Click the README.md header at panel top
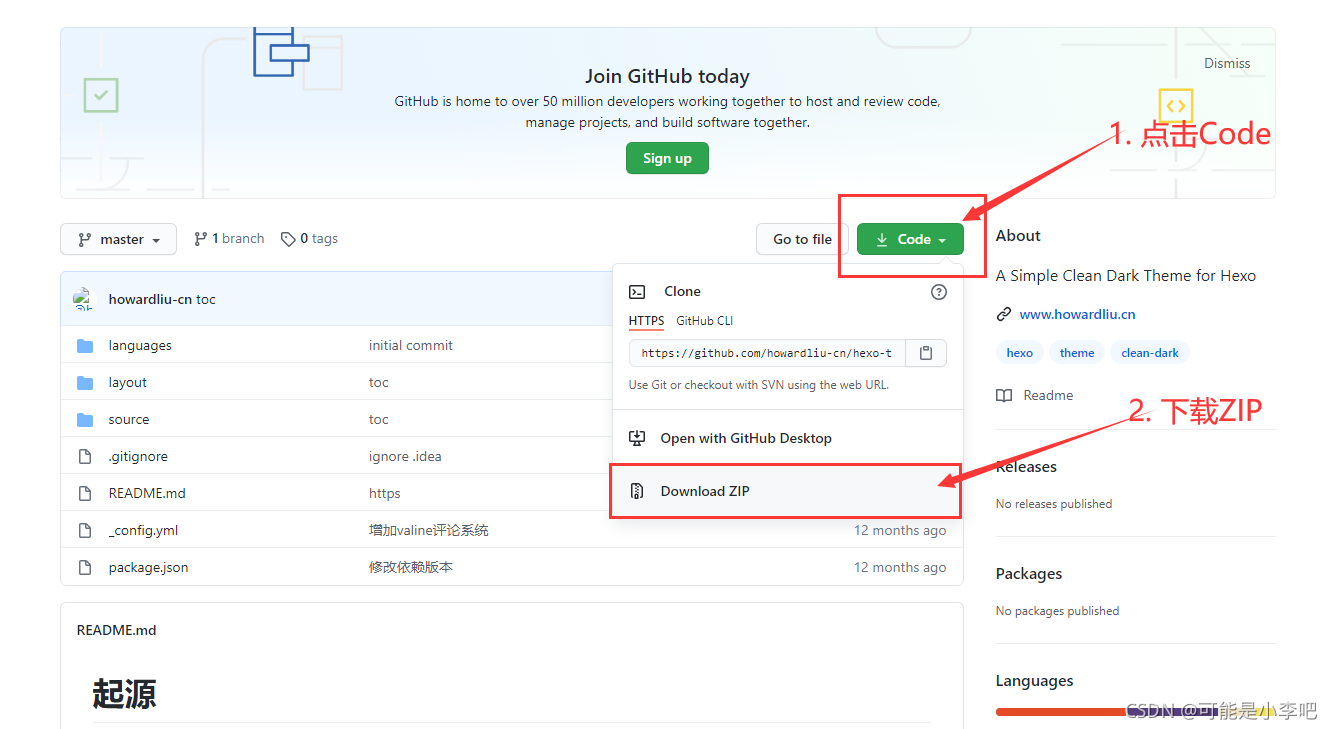Viewport: 1333px width, 729px height. [116, 630]
